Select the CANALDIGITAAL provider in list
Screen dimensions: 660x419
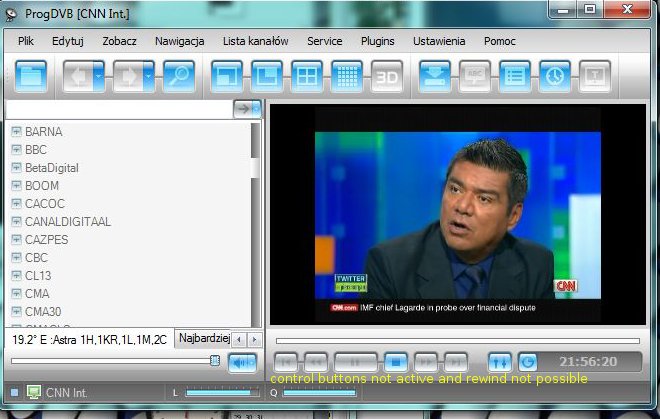[68, 221]
